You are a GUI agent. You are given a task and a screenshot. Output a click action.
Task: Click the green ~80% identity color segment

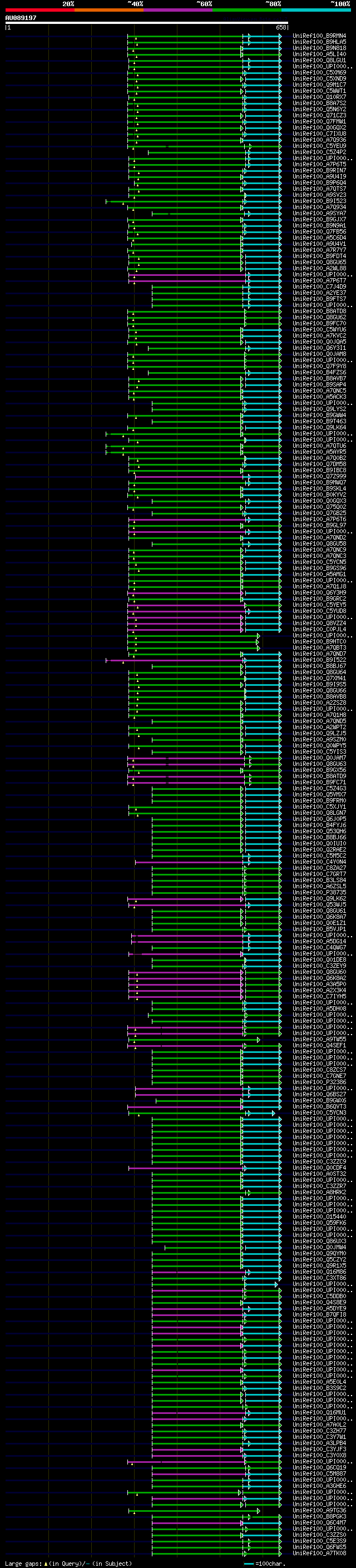click(x=247, y=11)
